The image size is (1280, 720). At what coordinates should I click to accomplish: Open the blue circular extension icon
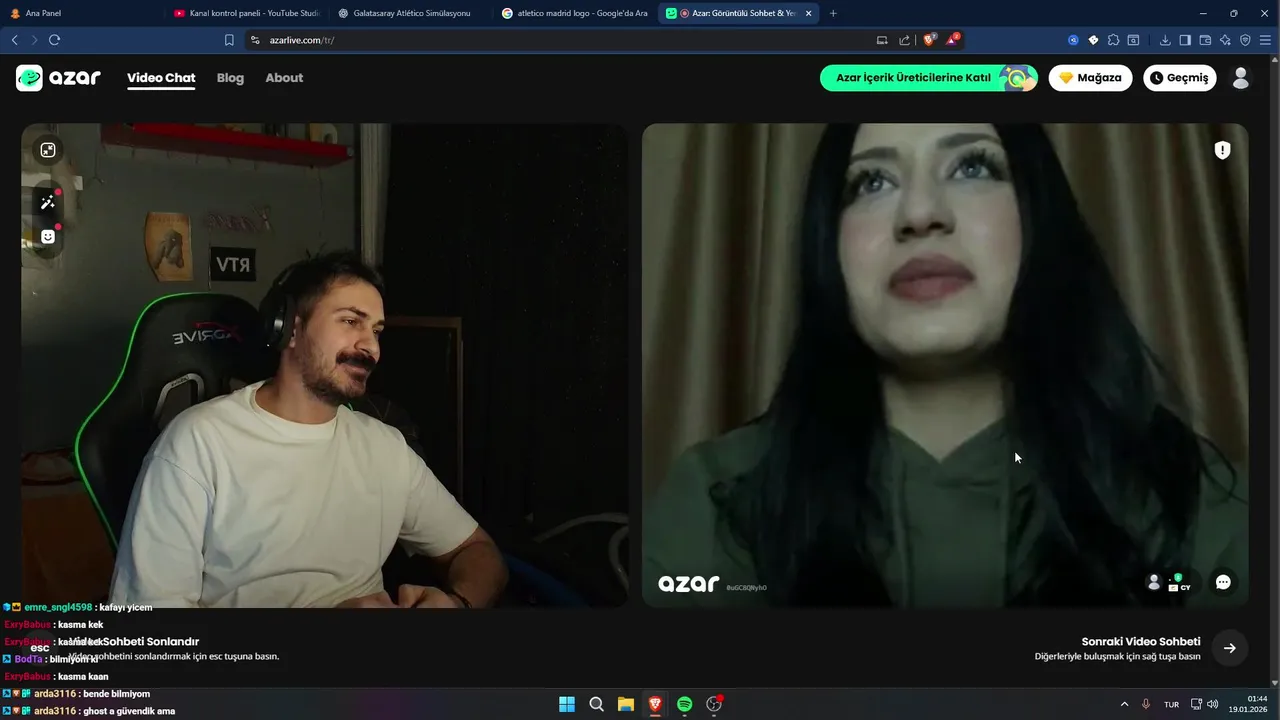tap(1073, 40)
